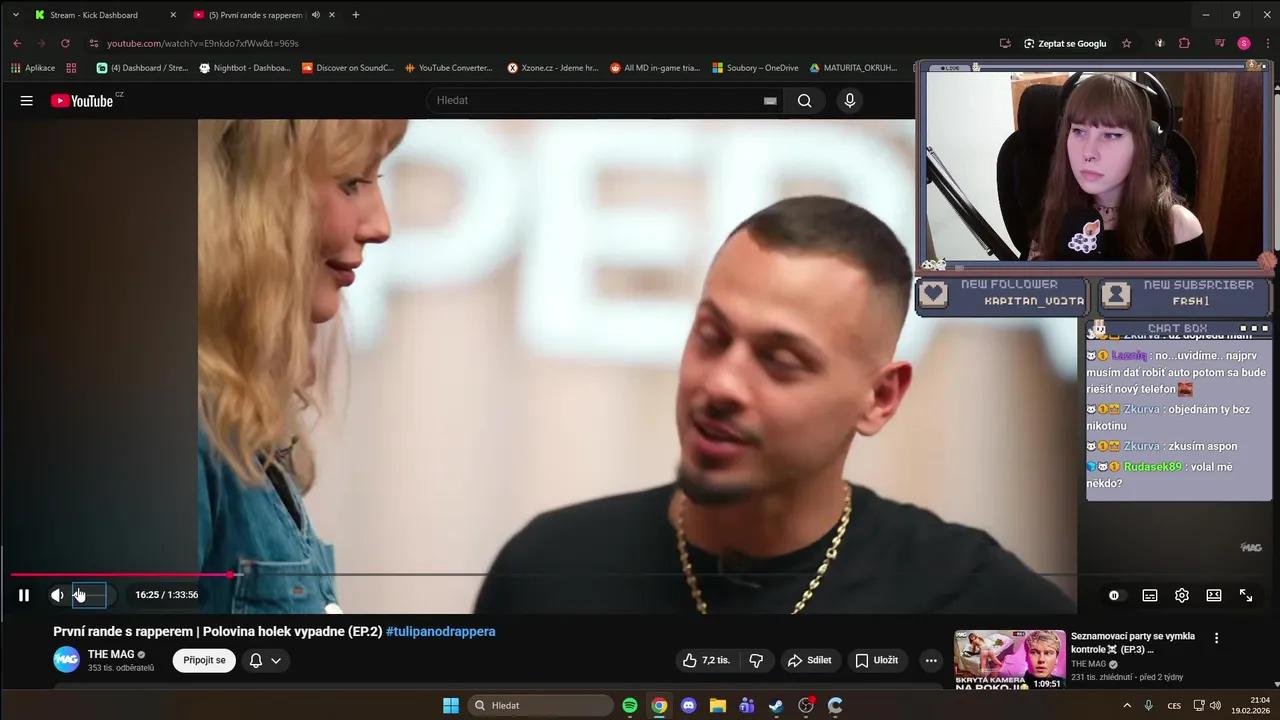Show hidden system tray icons chevron
Image resolution: width=1280 pixels, height=720 pixels.
pos(1127,705)
